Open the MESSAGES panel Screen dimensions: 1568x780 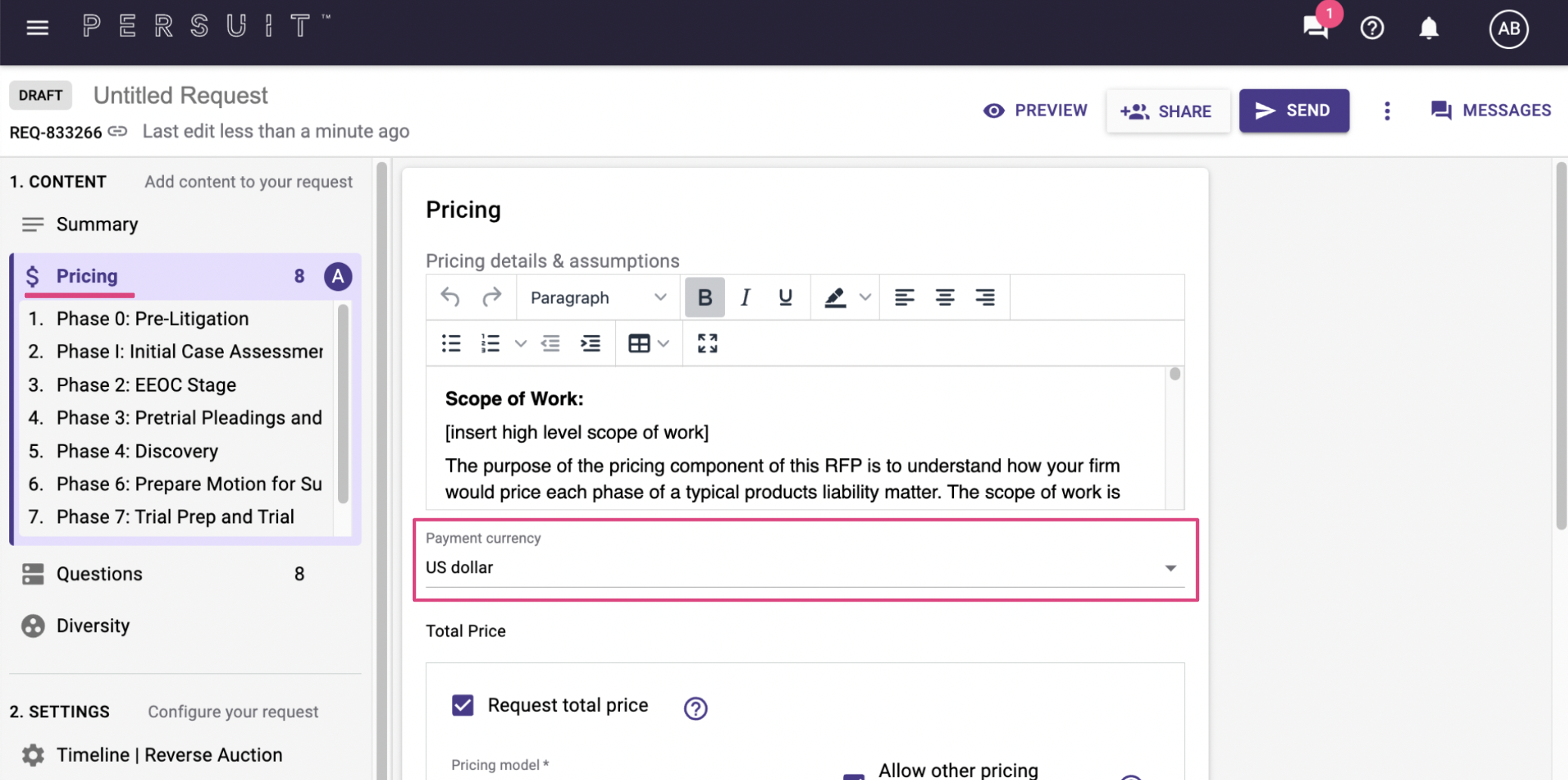(x=1490, y=110)
